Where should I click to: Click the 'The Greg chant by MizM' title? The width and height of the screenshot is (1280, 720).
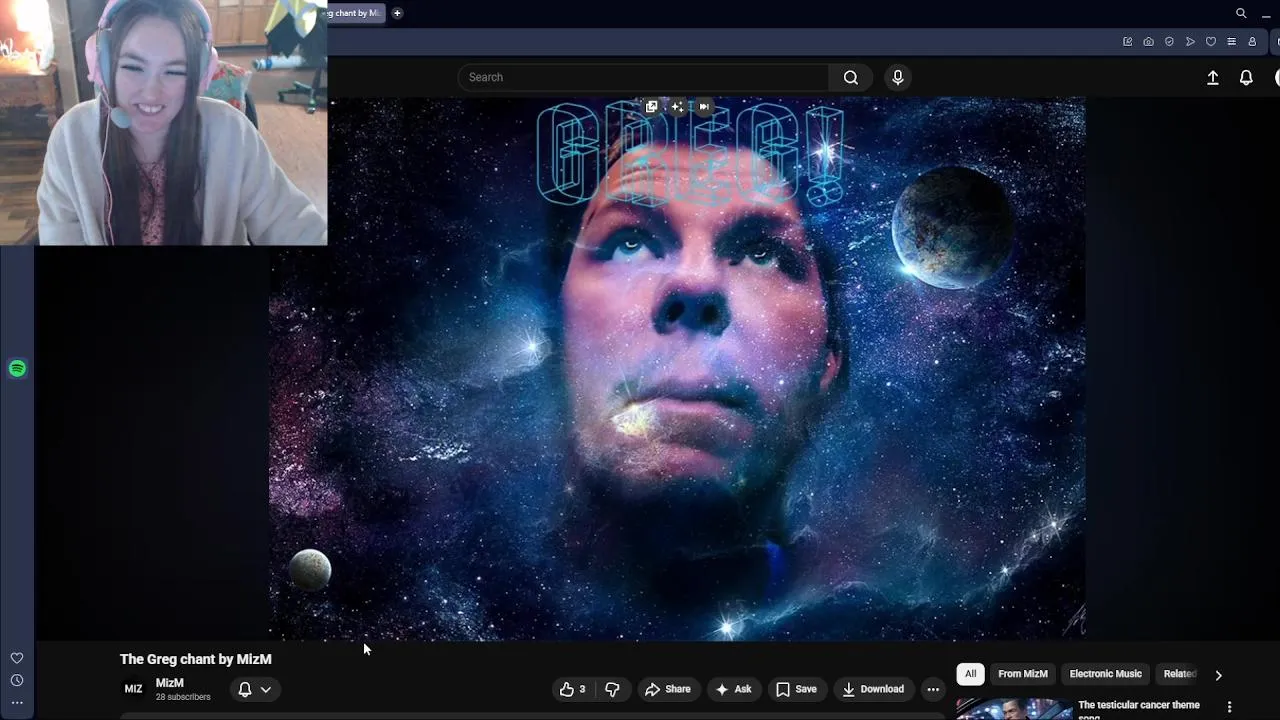point(196,659)
